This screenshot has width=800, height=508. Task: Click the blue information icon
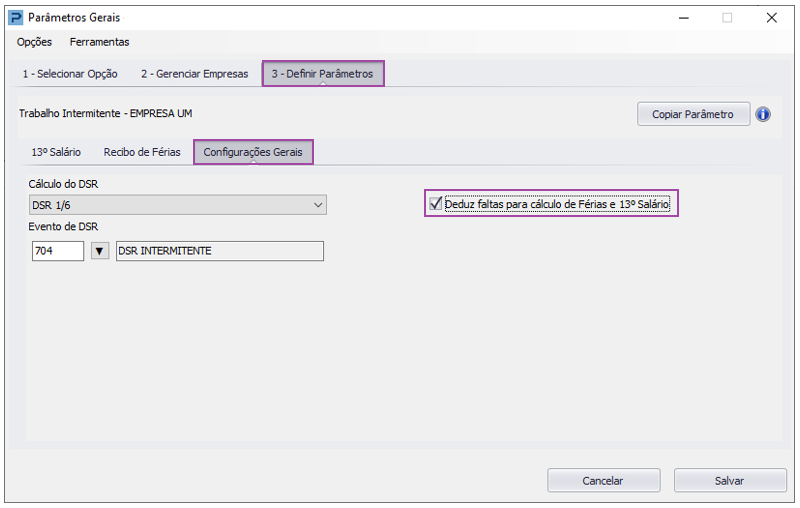(763, 114)
